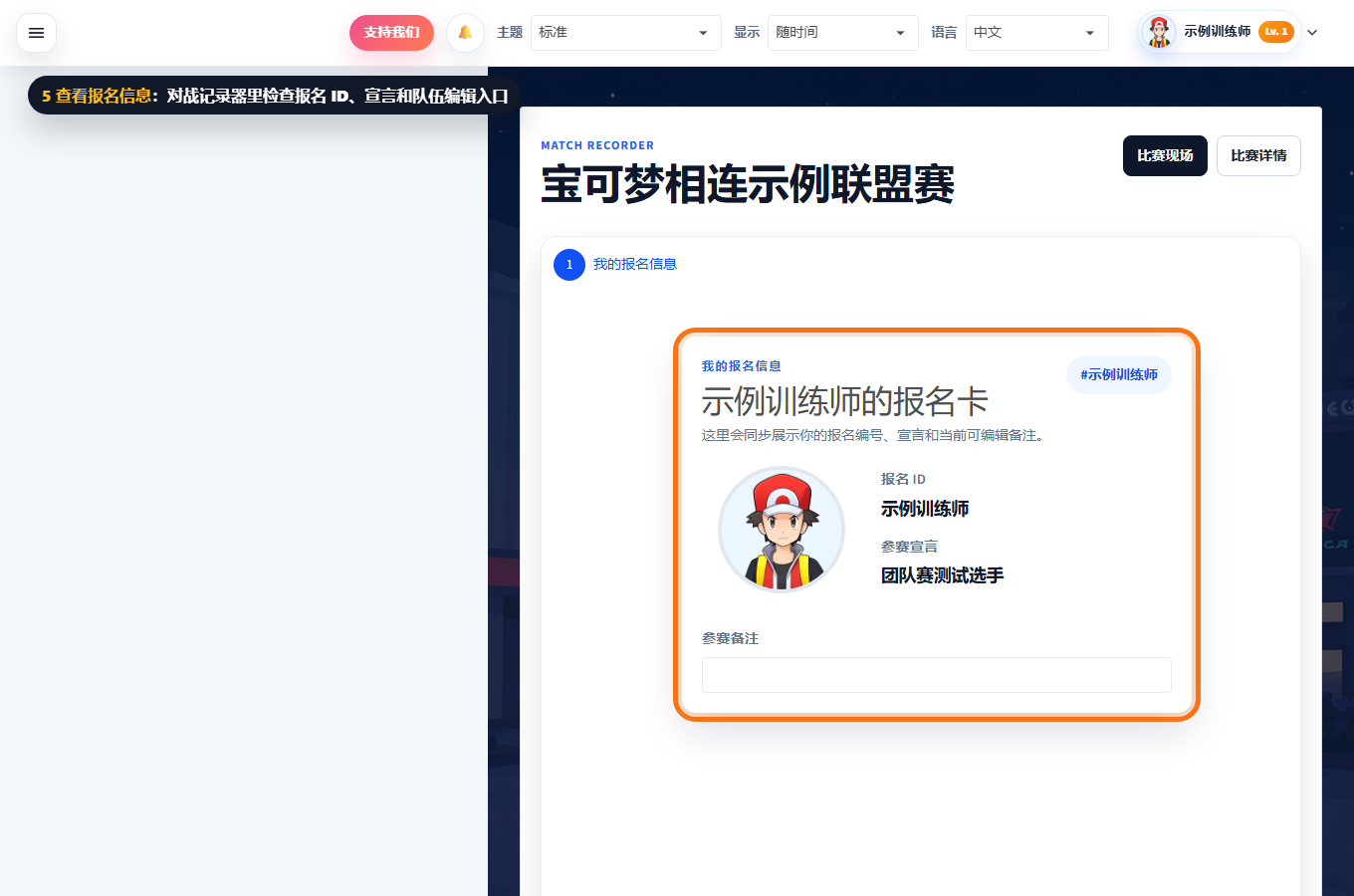Click the 参赛备注 label above the input field

pos(730,638)
